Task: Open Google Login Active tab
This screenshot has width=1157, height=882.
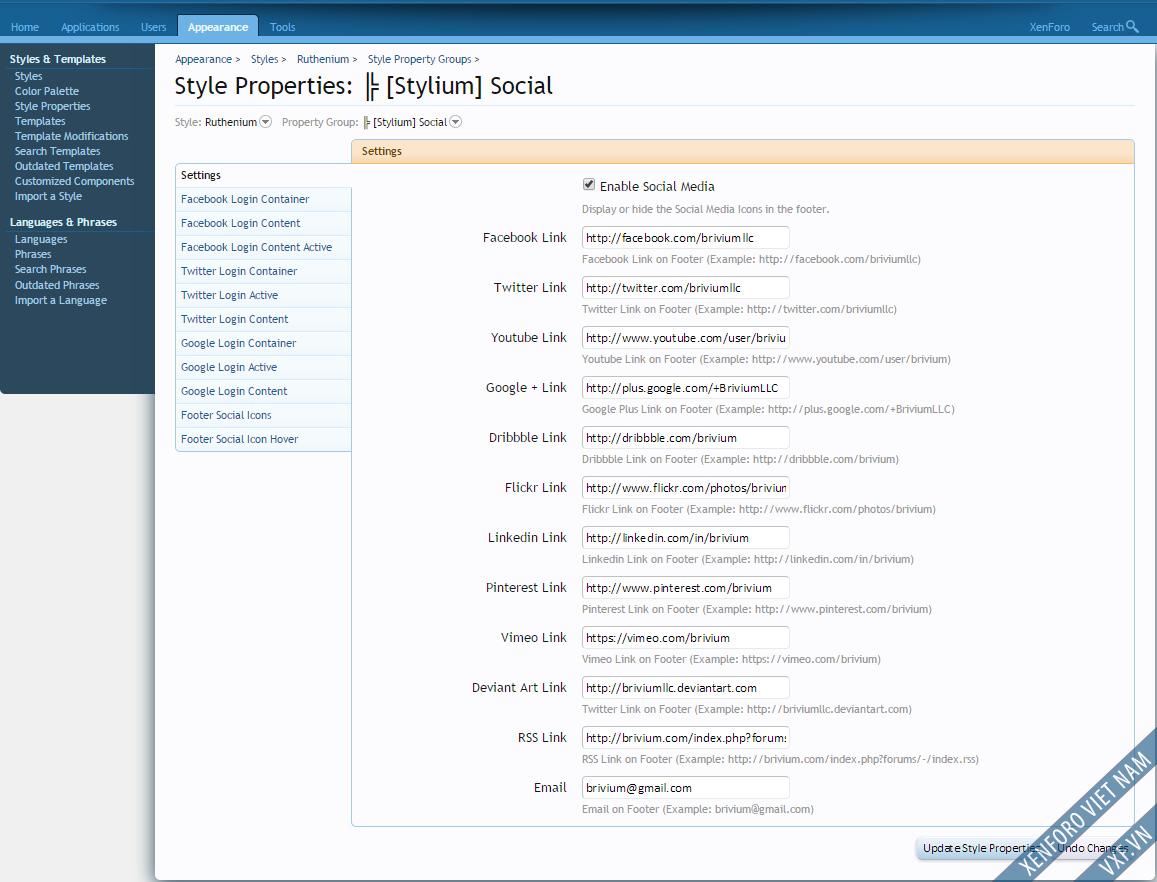Action: (x=263, y=367)
